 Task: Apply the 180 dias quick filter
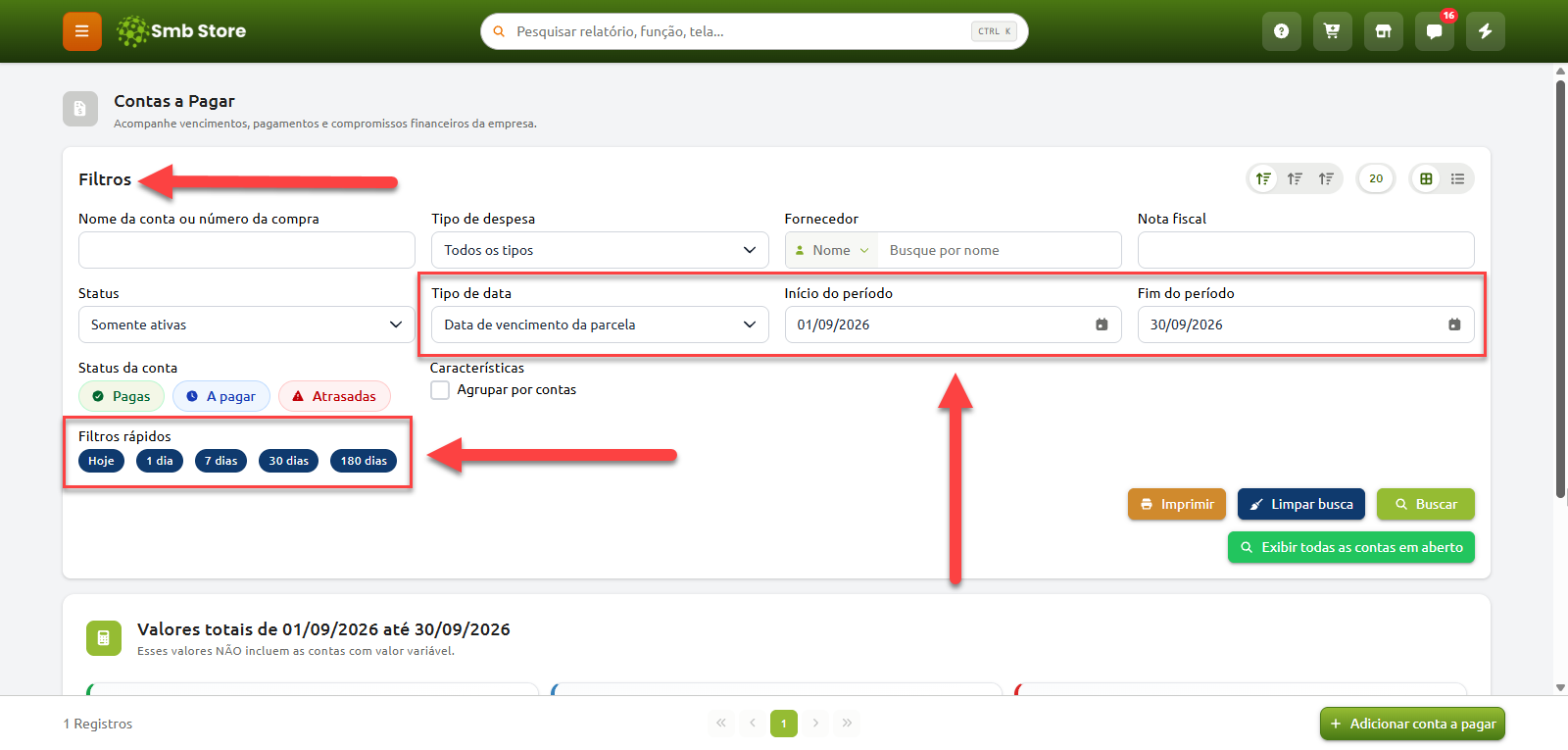point(364,461)
